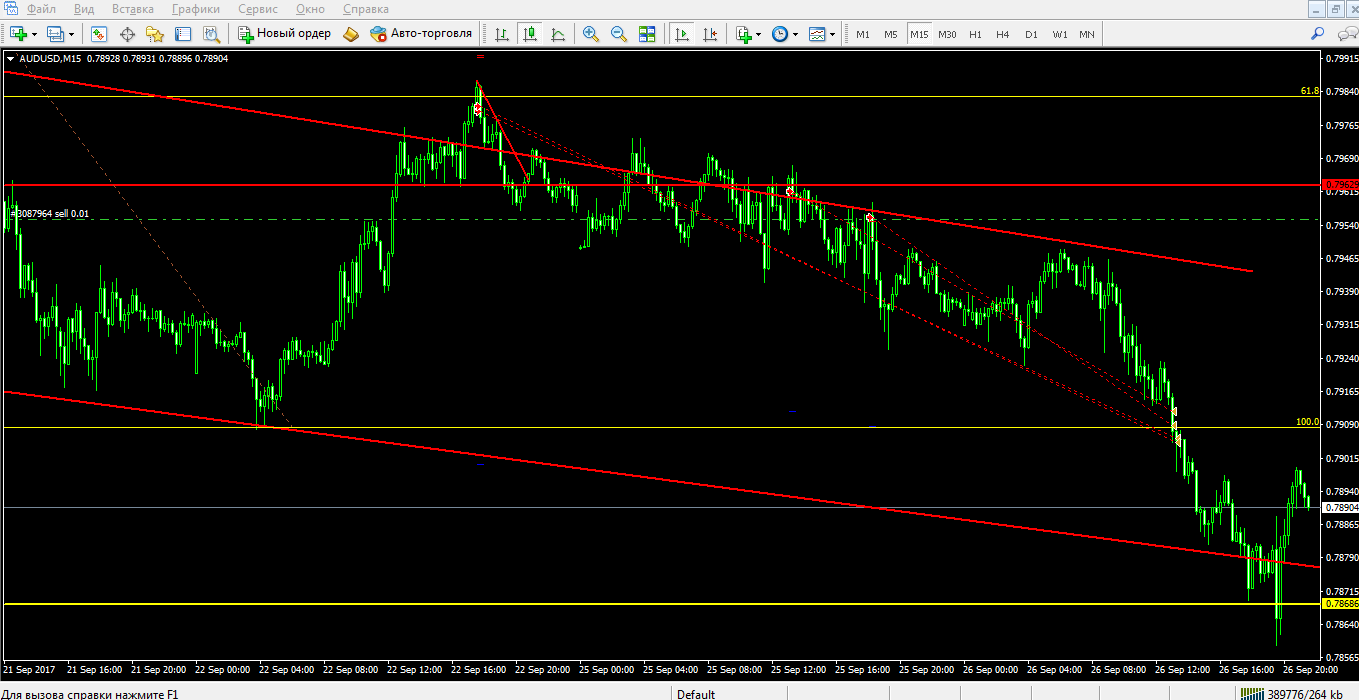Select the H4 timeframe

[x=1003, y=34]
